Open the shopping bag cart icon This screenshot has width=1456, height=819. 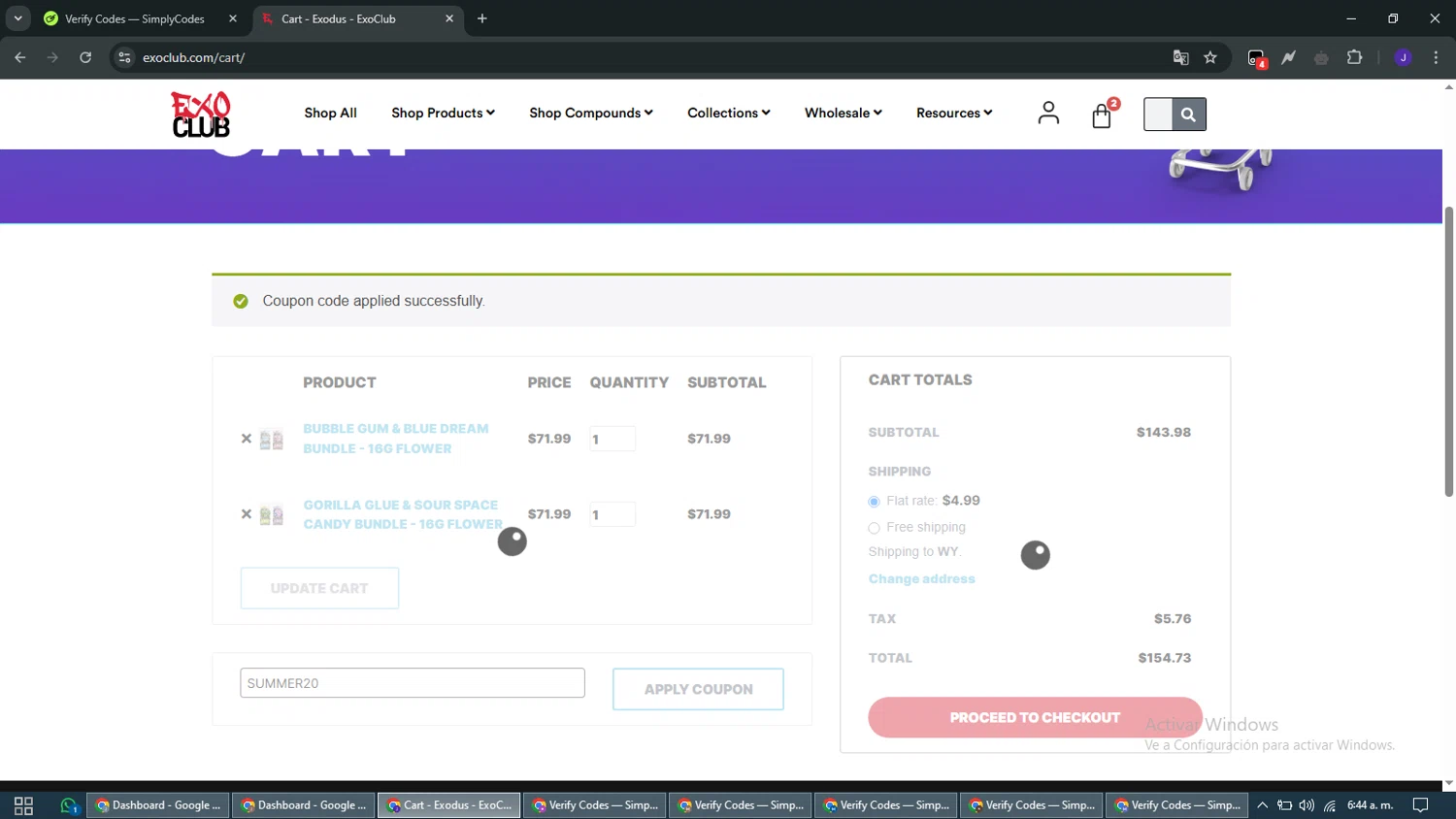coord(1102,115)
